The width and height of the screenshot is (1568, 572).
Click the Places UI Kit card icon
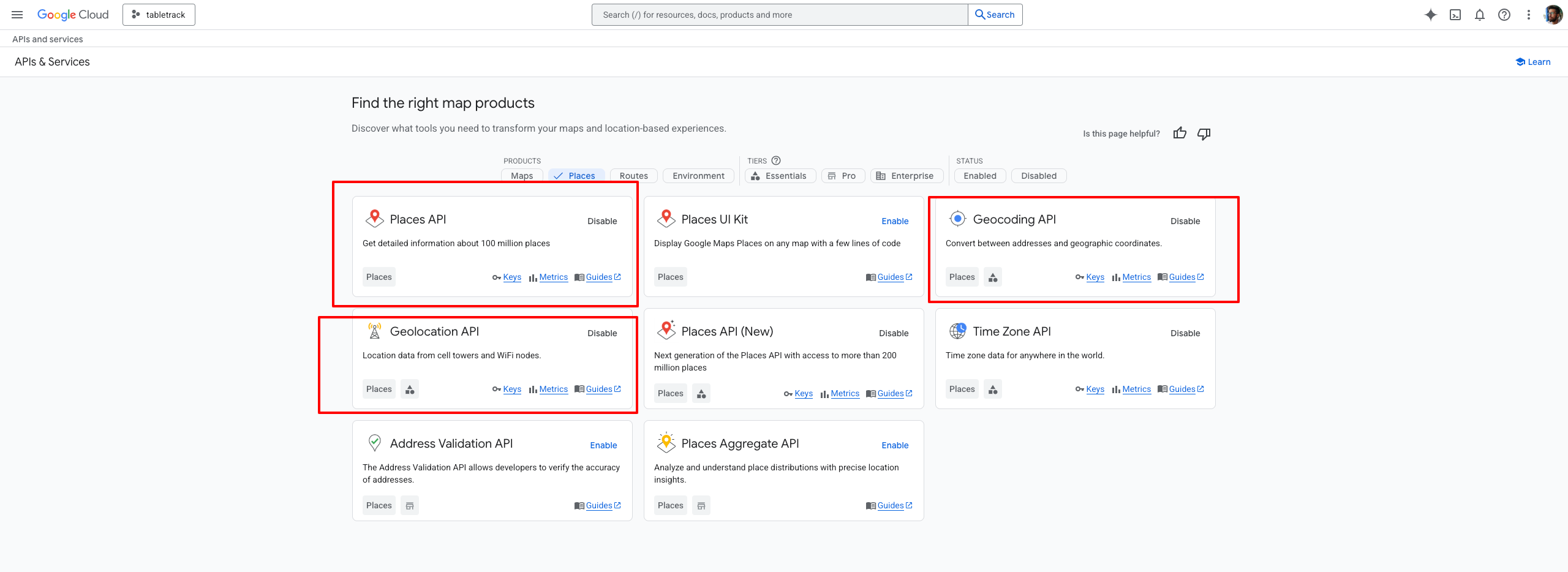[666, 219]
